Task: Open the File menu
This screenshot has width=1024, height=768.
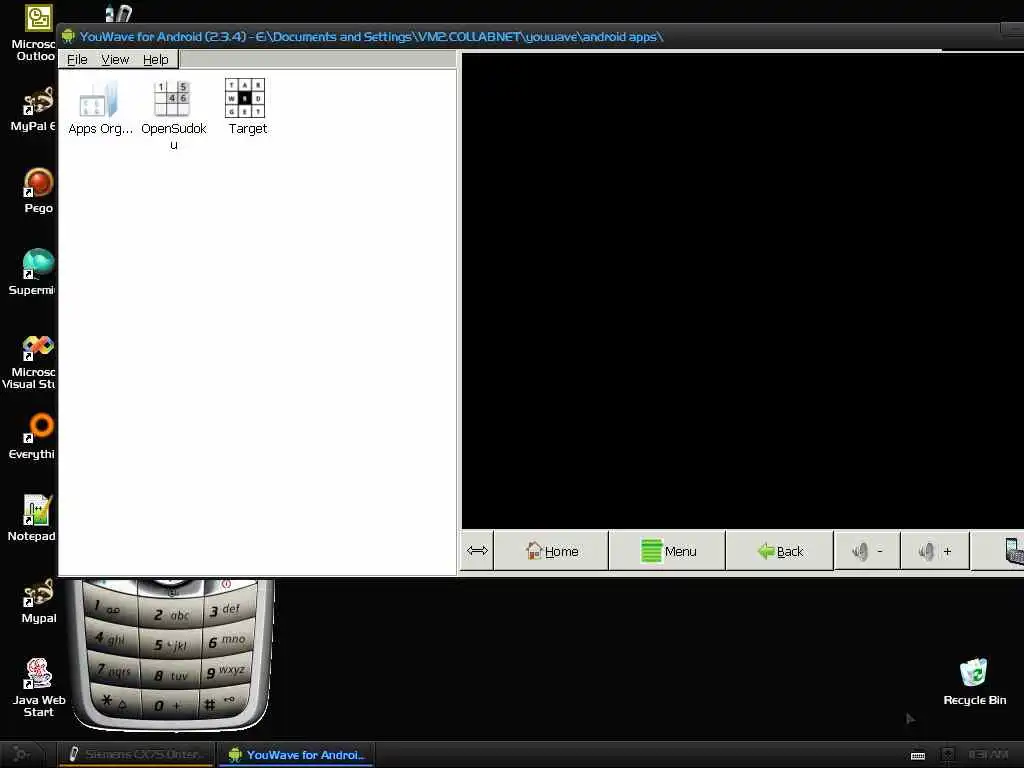Action: (x=77, y=59)
